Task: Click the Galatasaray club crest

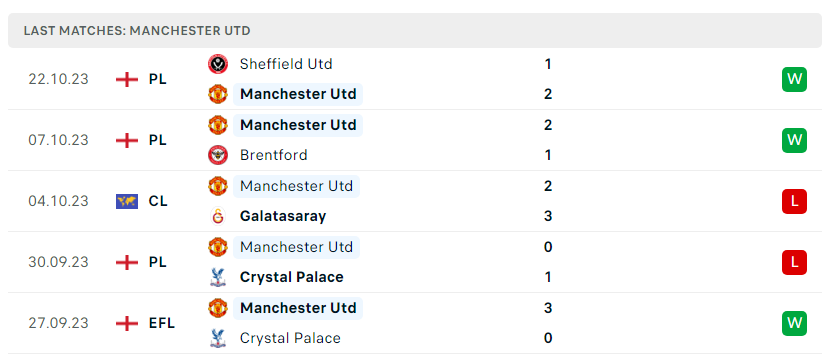Action: (x=217, y=216)
